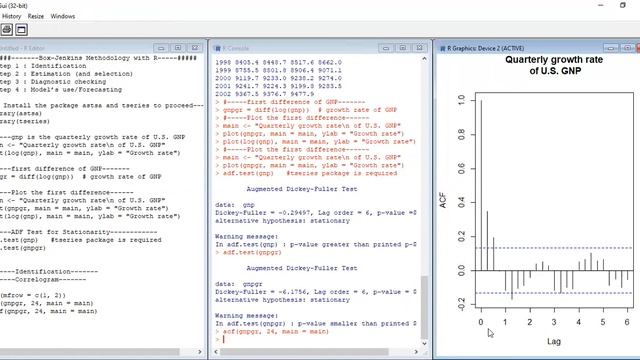This screenshot has height=360, width=640.
Task: Minimize the R Editor sub-window
Action: click(161, 48)
